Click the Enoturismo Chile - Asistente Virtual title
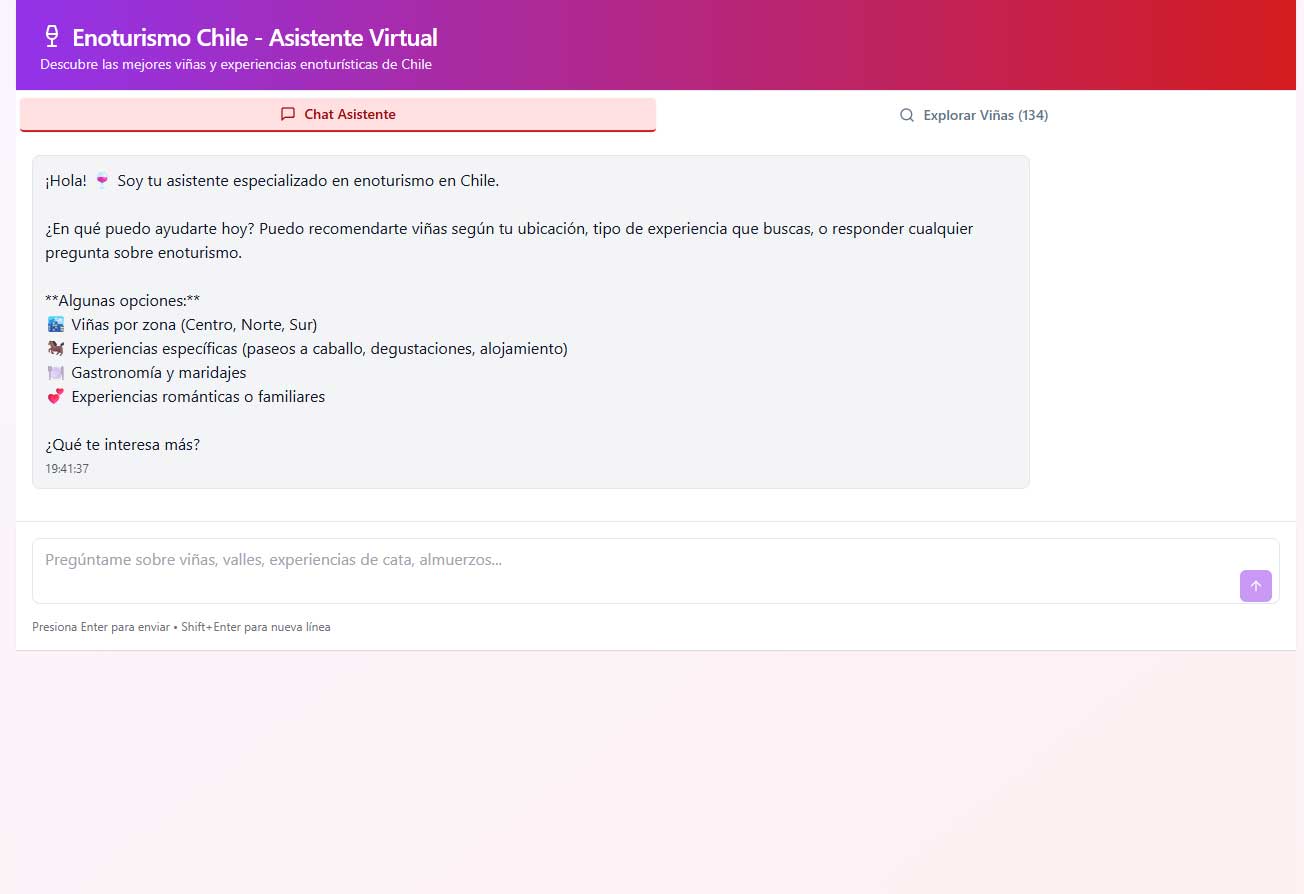Image resolution: width=1304 pixels, height=894 pixels. pos(254,38)
